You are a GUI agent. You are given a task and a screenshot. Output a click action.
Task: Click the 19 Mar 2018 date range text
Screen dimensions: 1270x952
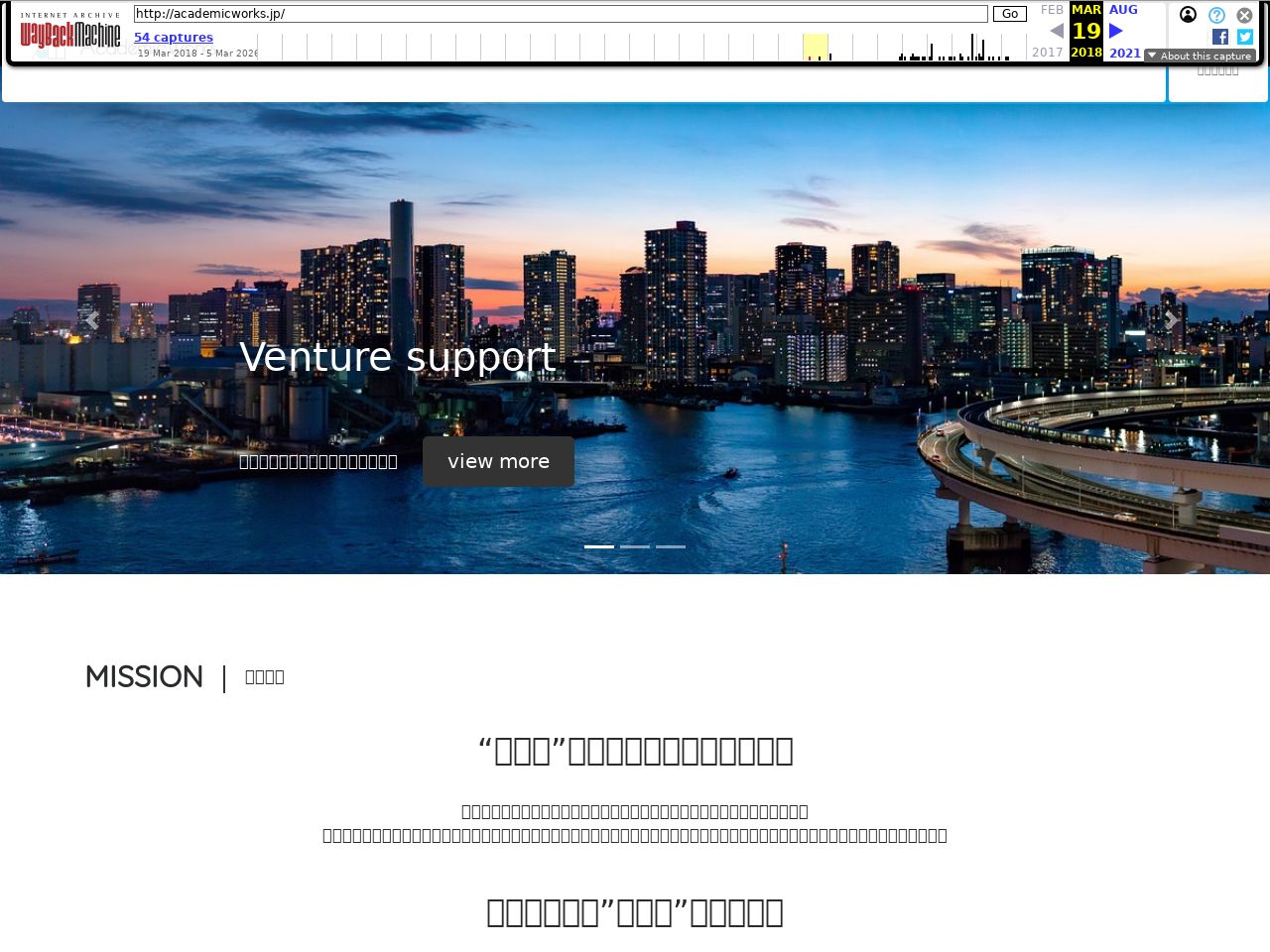point(198,54)
